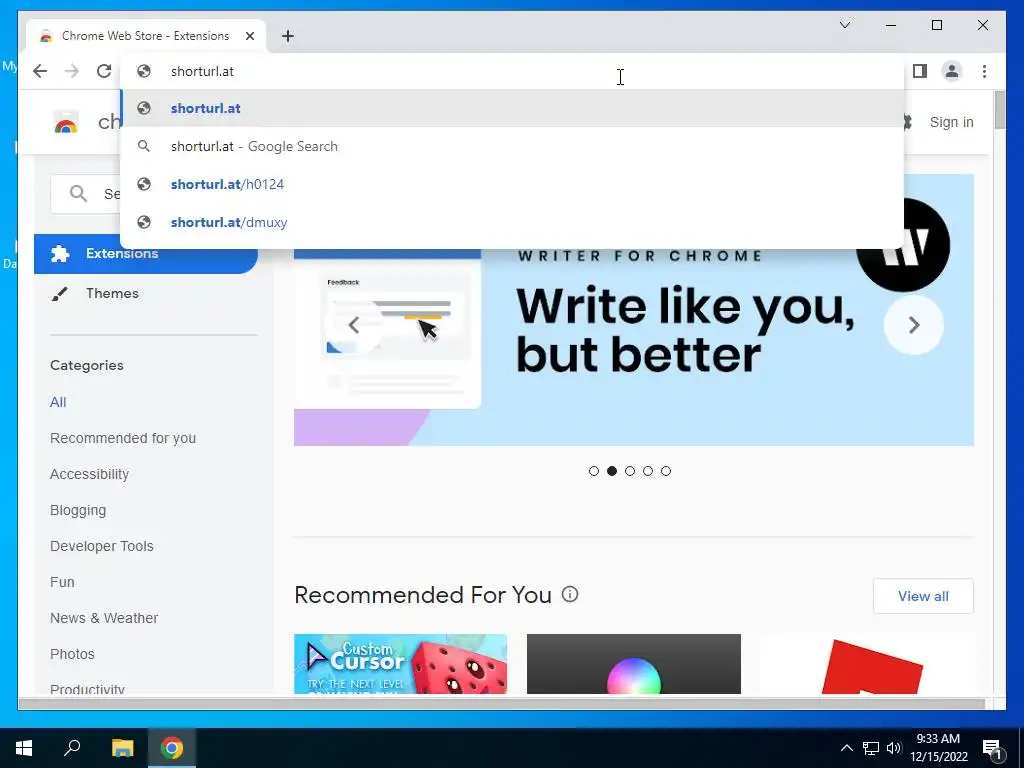The width and height of the screenshot is (1024, 768).
Task: Open the Developer Tools category
Action: [102, 546]
